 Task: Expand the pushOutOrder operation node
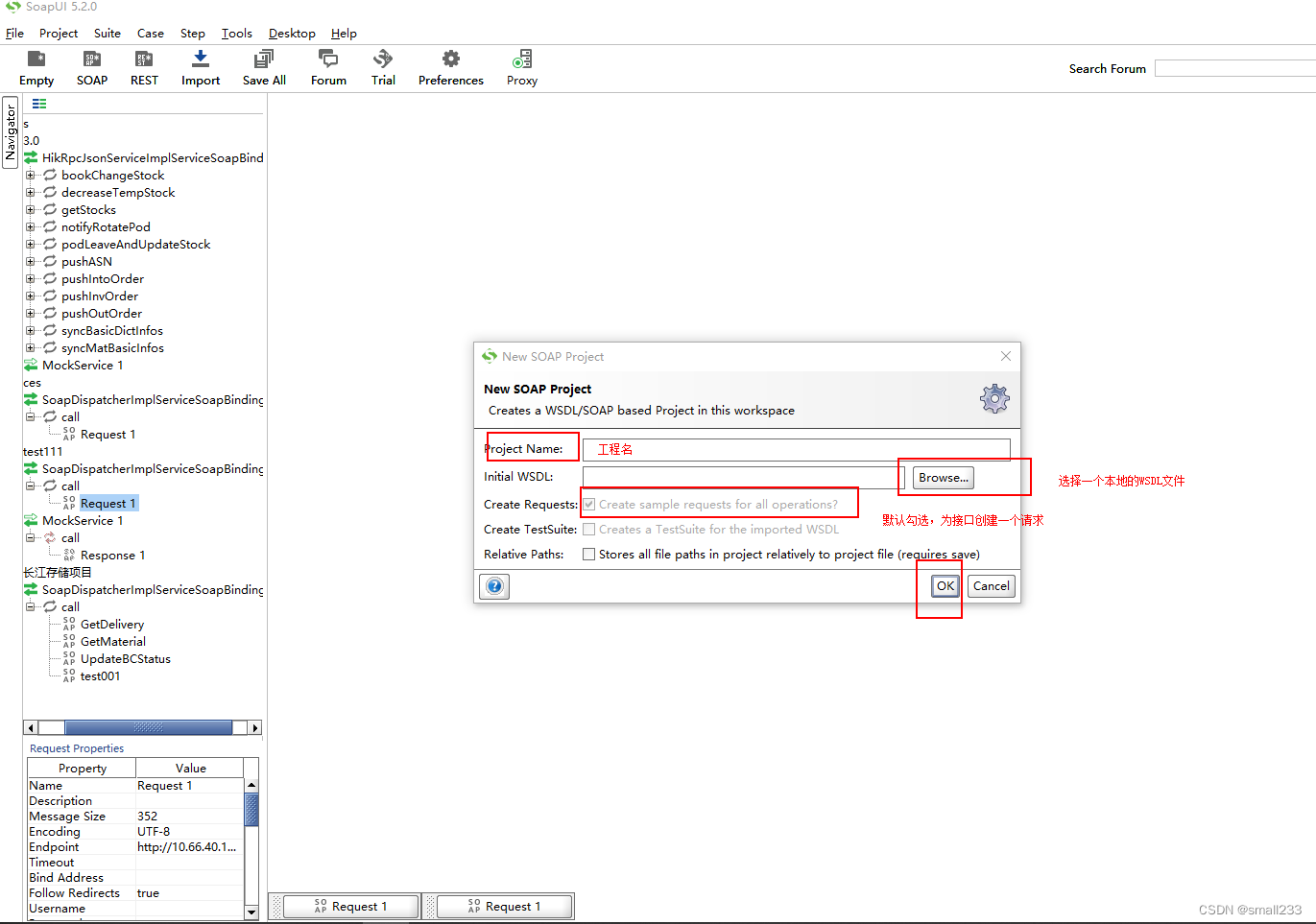click(x=30, y=313)
